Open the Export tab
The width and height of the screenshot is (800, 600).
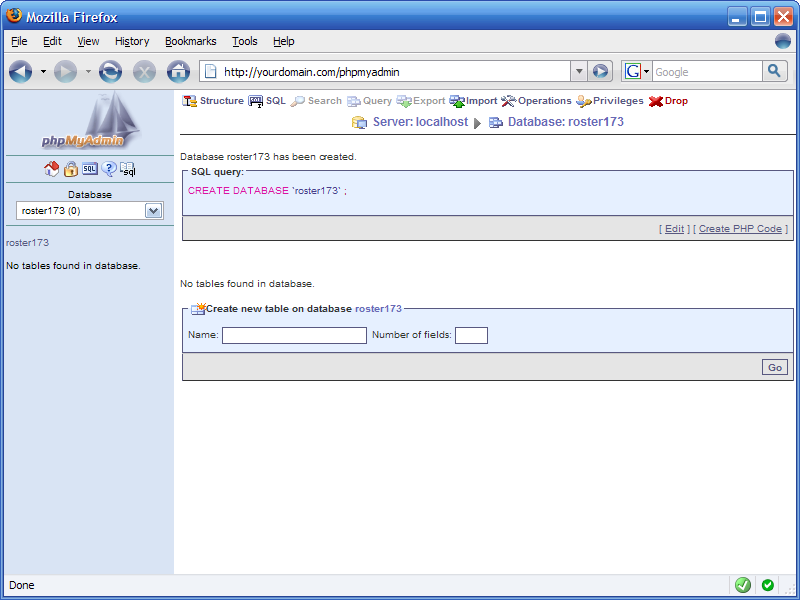coord(421,101)
